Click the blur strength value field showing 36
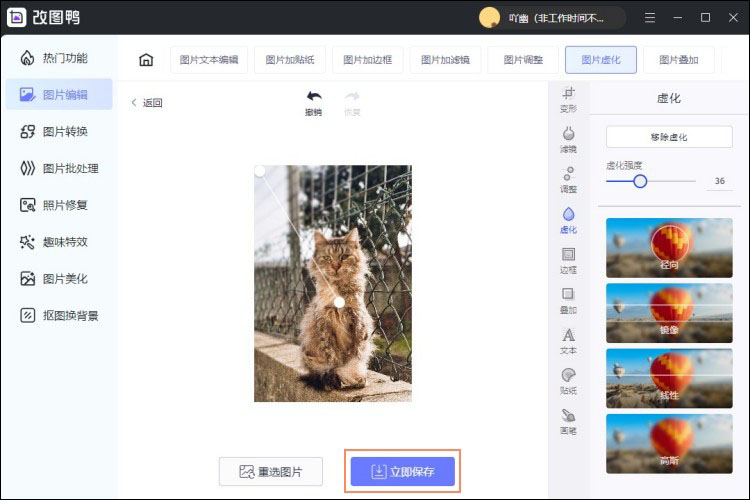This screenshot has height=500, width=750. (719, 181)
